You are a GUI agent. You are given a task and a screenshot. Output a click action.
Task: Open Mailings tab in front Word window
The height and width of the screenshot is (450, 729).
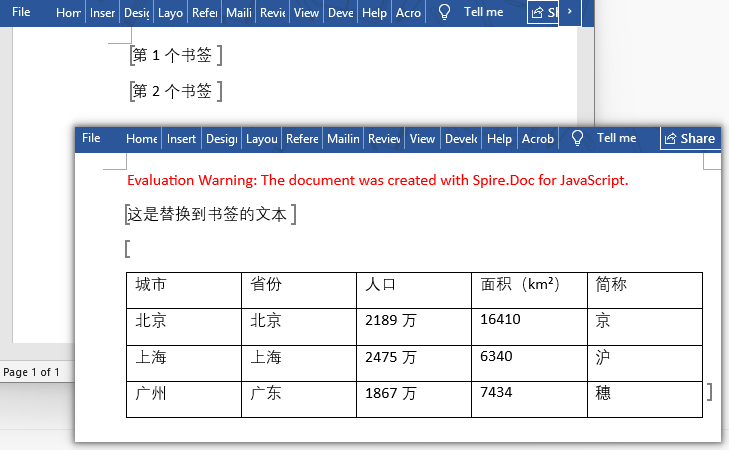pos(343,139)
